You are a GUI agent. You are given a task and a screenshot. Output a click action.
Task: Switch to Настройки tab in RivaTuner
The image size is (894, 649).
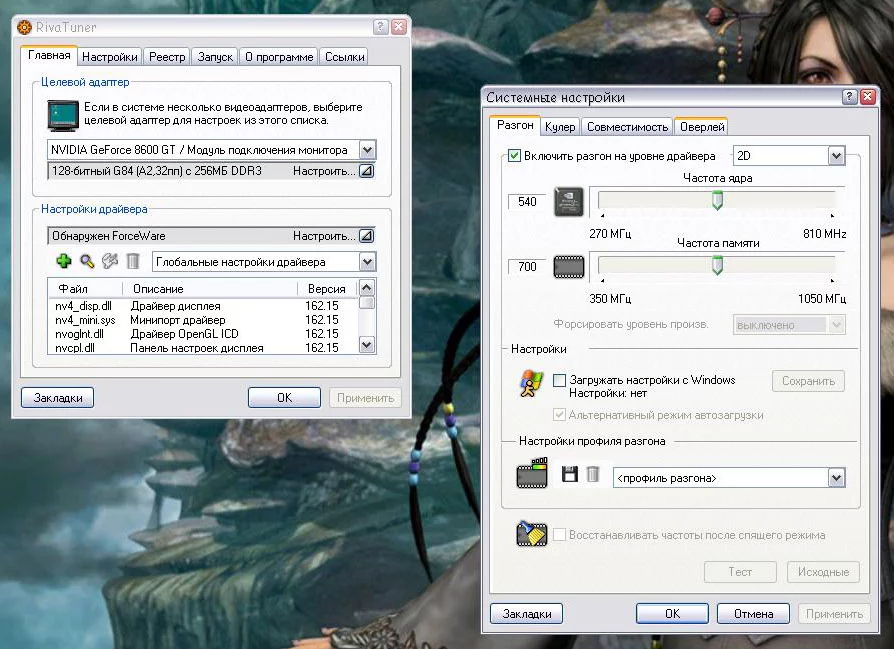(109, 56)
